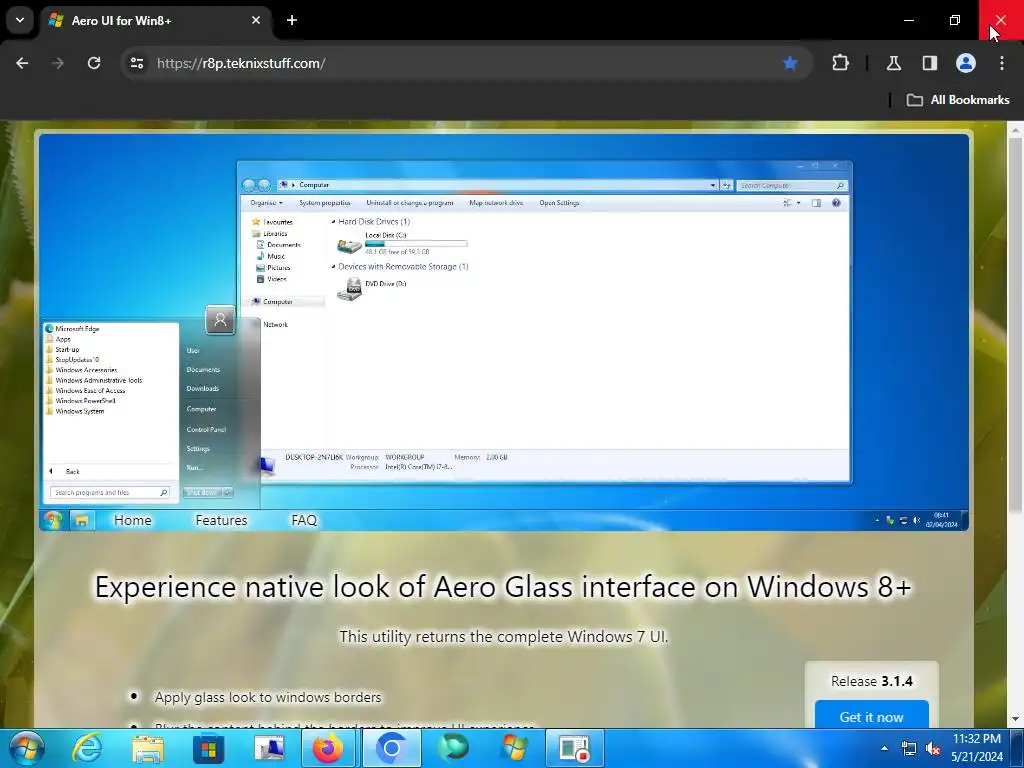This screenshot has height=768, width=1024.
Task: Click the vertical scrollbar thumb
Action: pyautogui.click(x=1016, y=323)
